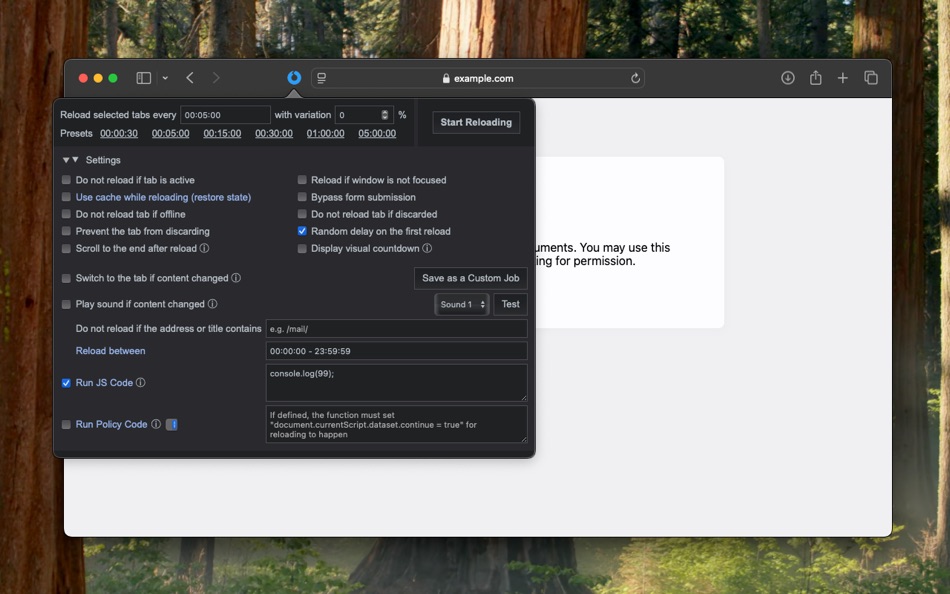Show info for Run Policy Code
Image resolution: width=950 pixels, height=594 pixels.
click(x=156, y=424)
